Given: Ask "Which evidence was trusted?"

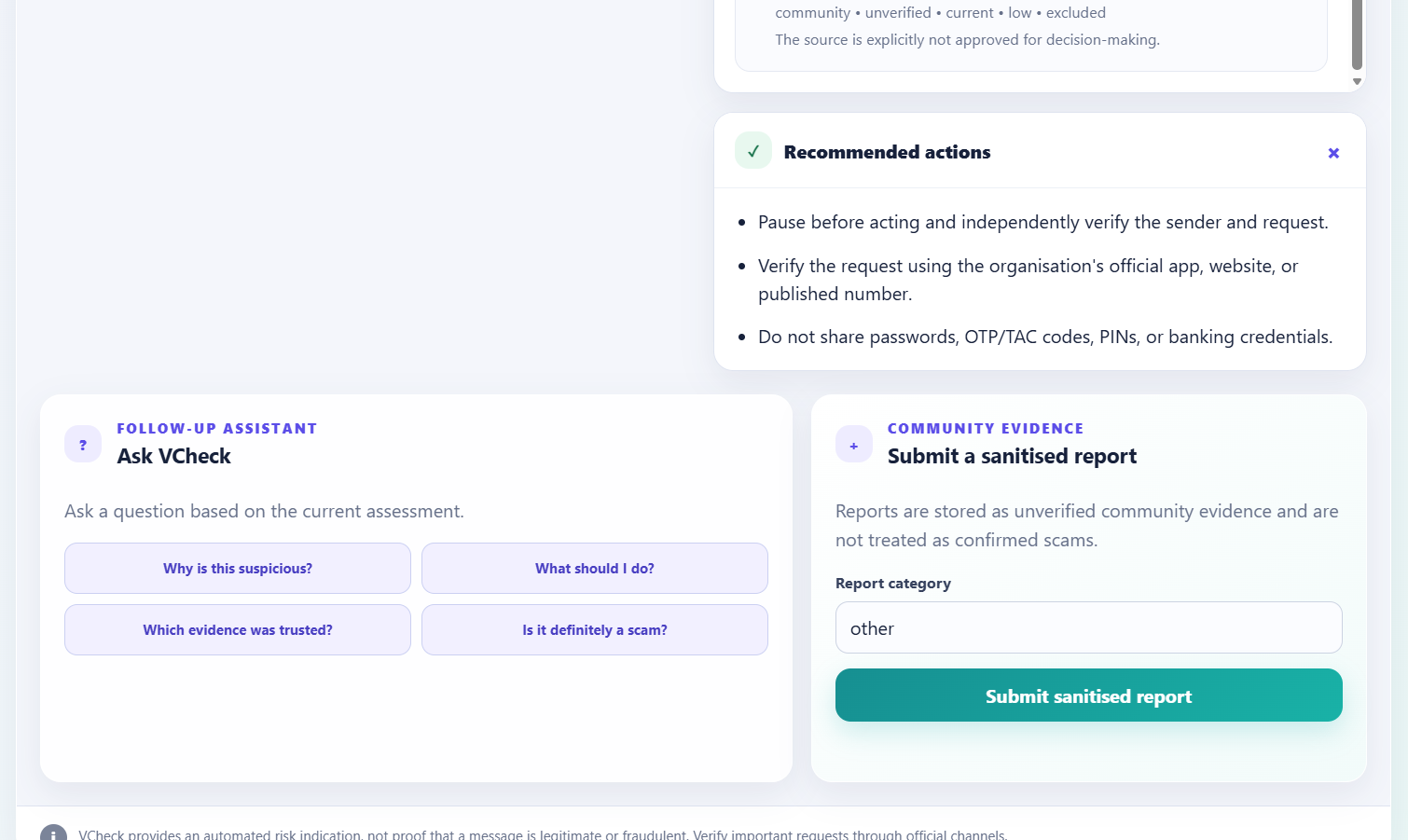Looking at the screenshot, I should click(238, 630).
